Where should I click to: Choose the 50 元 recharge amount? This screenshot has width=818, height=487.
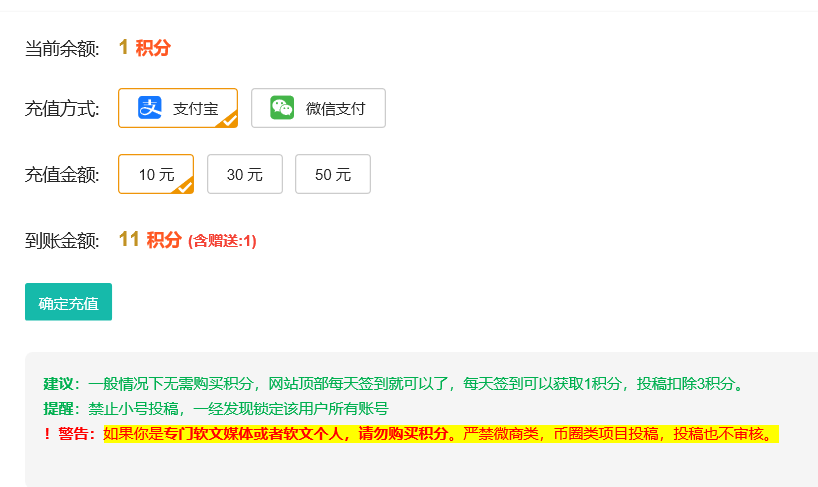[333, 174]
